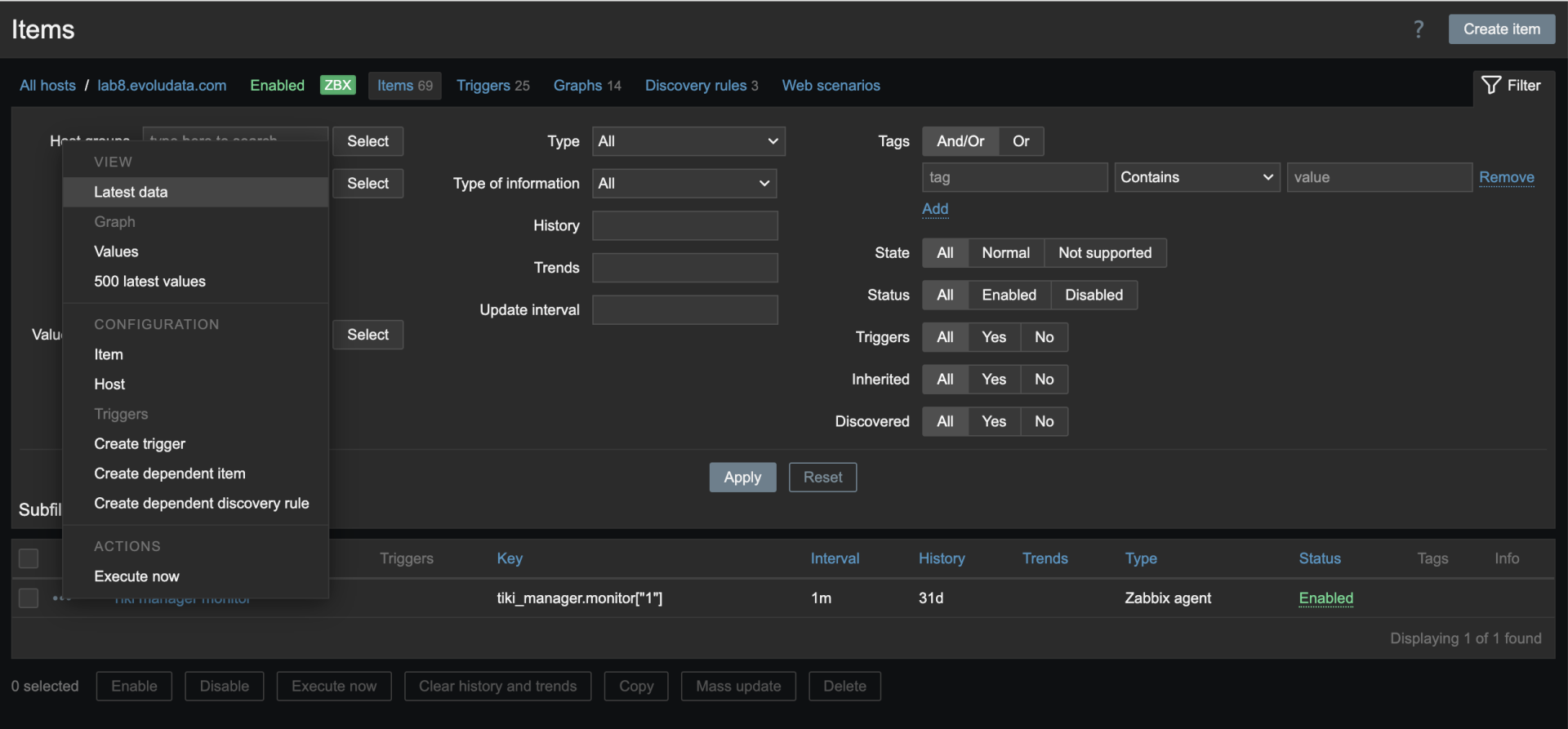Viewport: 1568px width, 729px height.
Task: Open the help question mark icon
Action: click(x=1419, y=29)
